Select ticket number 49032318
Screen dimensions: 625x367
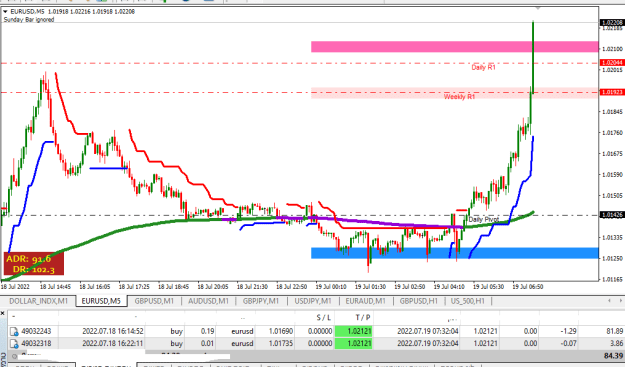tap(36, 343)
